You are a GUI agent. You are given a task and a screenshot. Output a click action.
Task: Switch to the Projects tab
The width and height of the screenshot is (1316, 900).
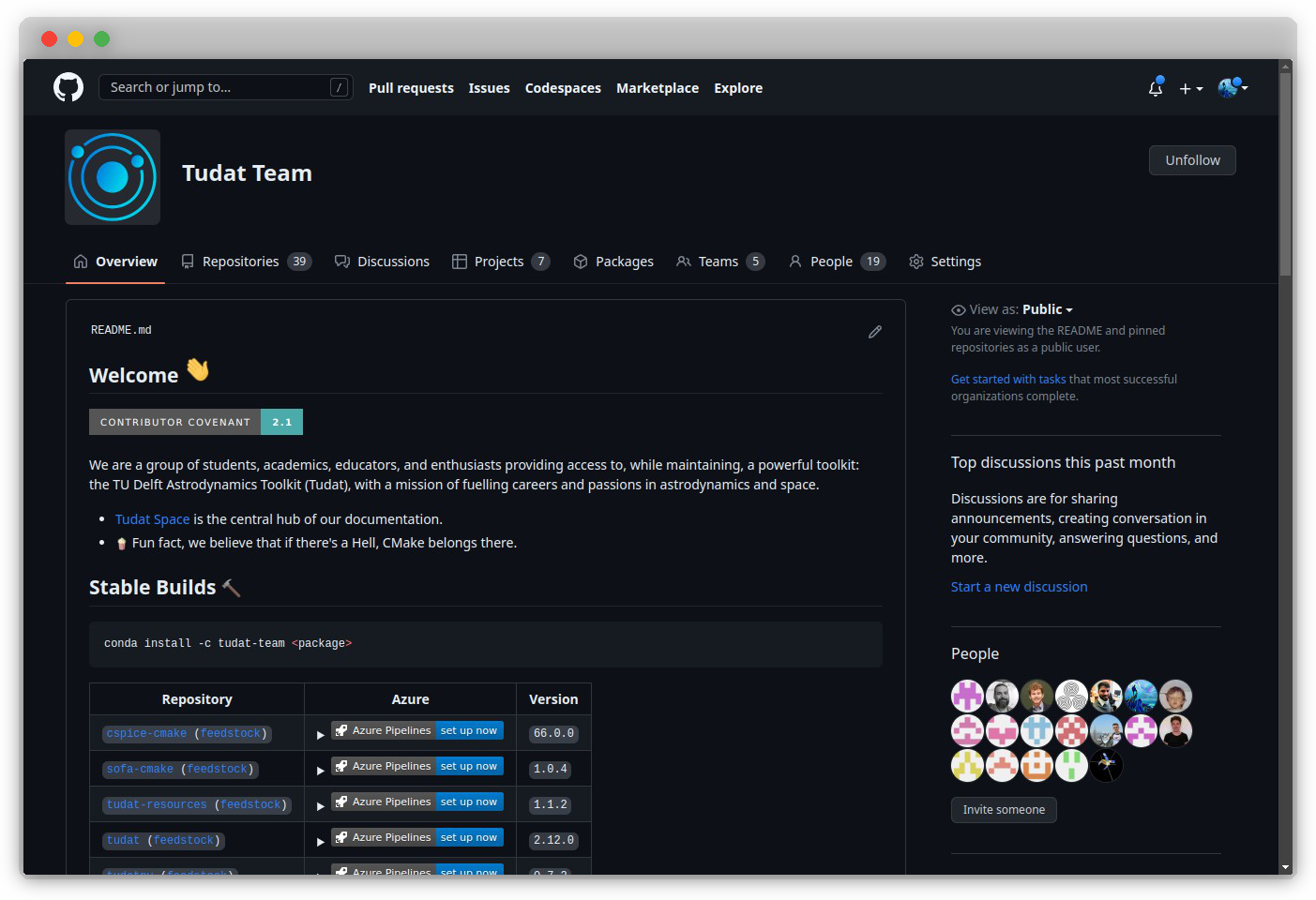(501, 262)
